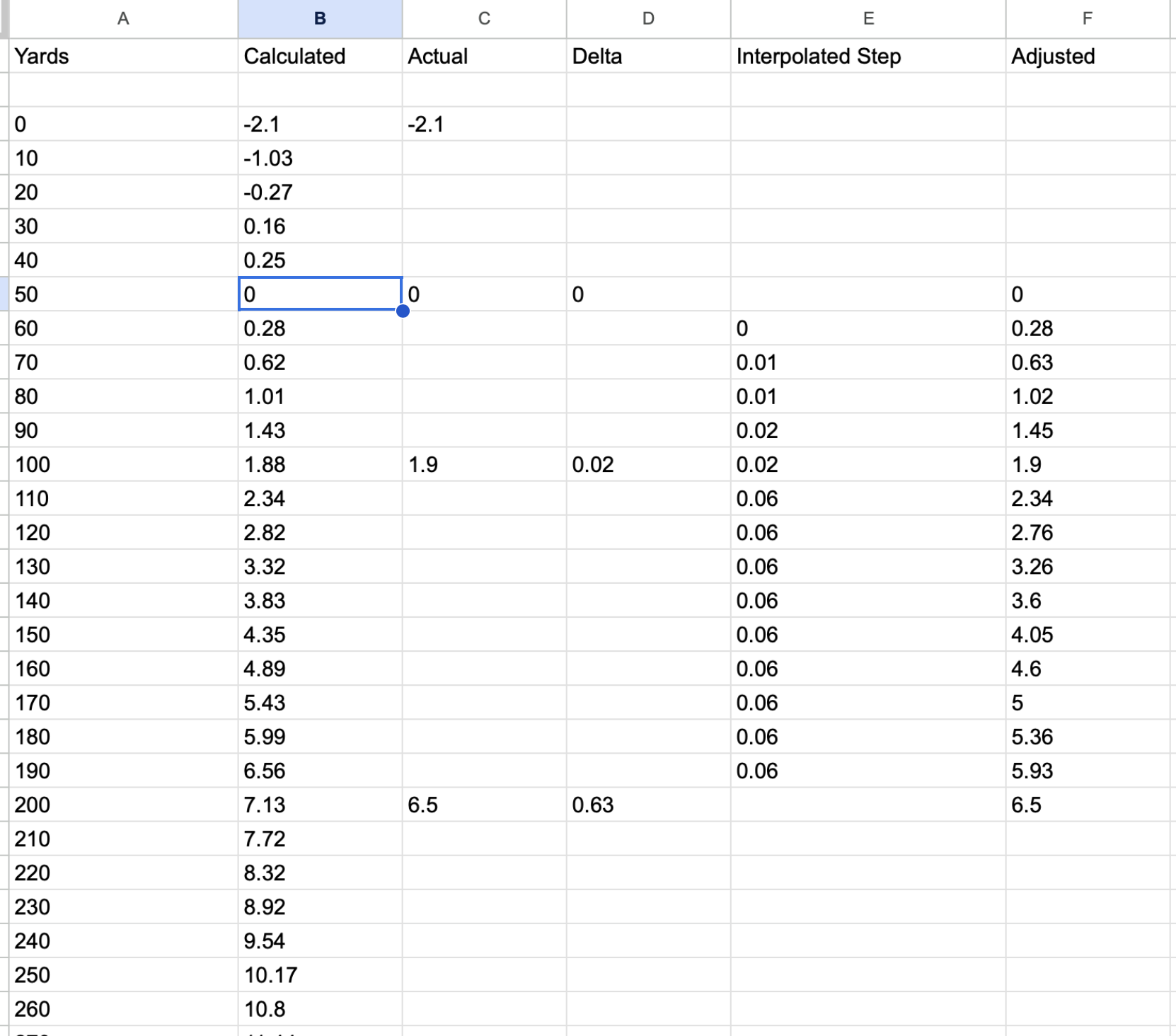This screenshot has width=1176, height=1036.
Task: Click the Delta cell showing 0.63
Action: (648, 805)
